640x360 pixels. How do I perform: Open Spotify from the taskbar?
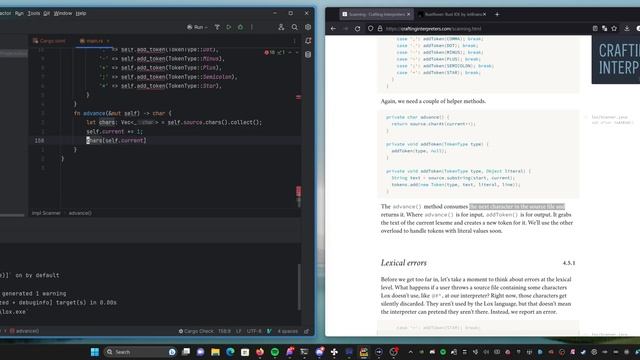275,352
